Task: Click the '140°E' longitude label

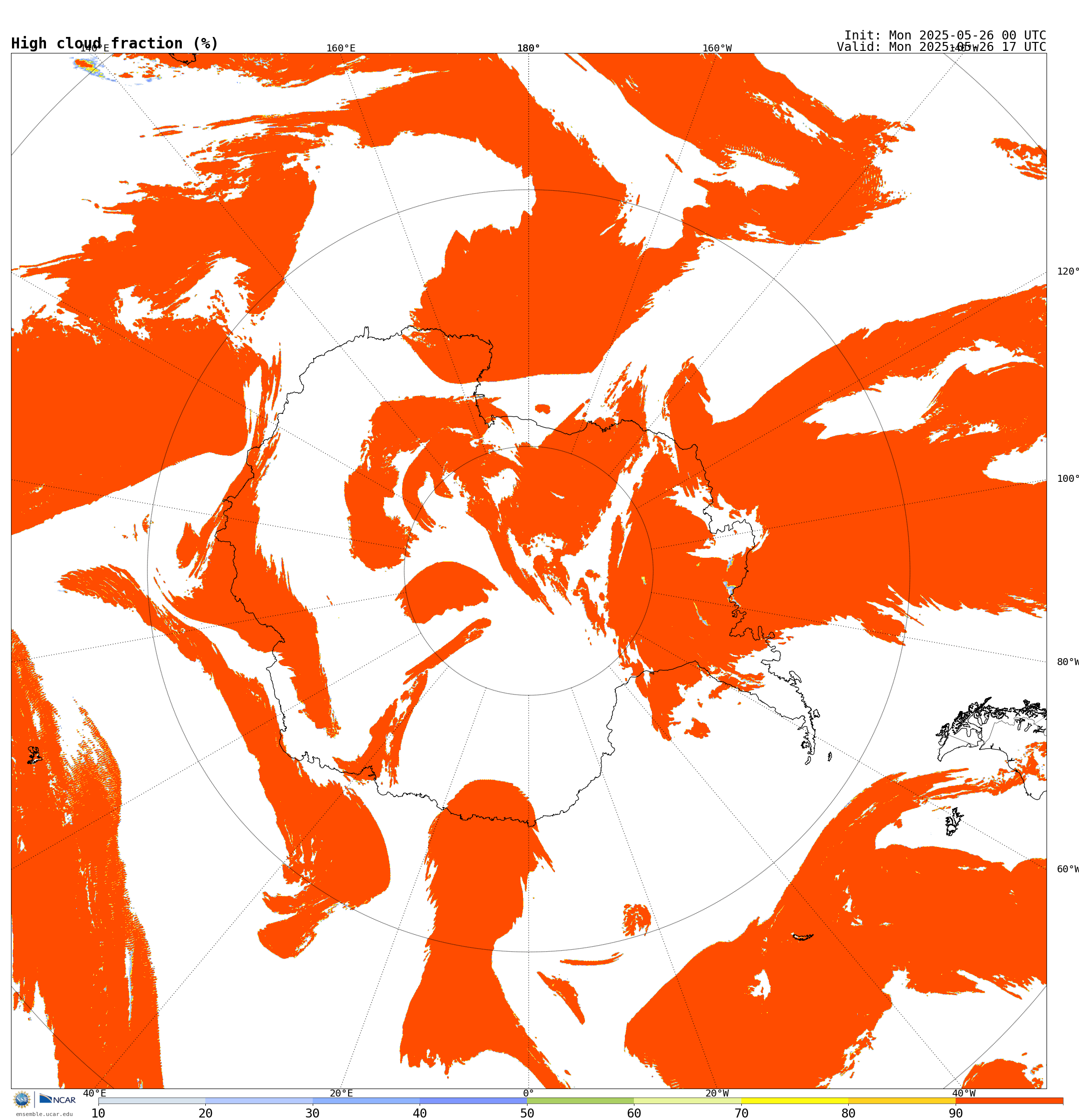Action: coord(94,48)
